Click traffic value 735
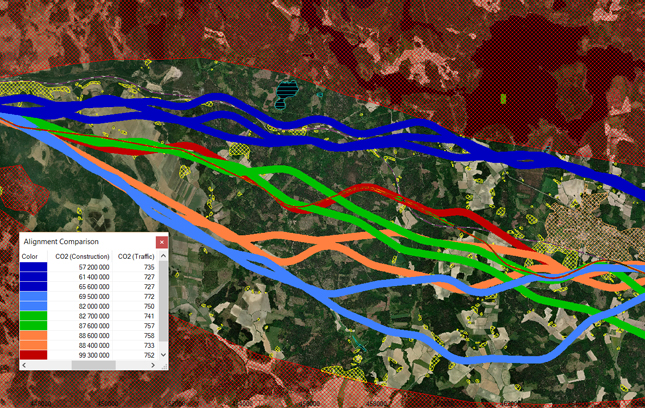Screen dimensions: 645x408 [149, 267]
